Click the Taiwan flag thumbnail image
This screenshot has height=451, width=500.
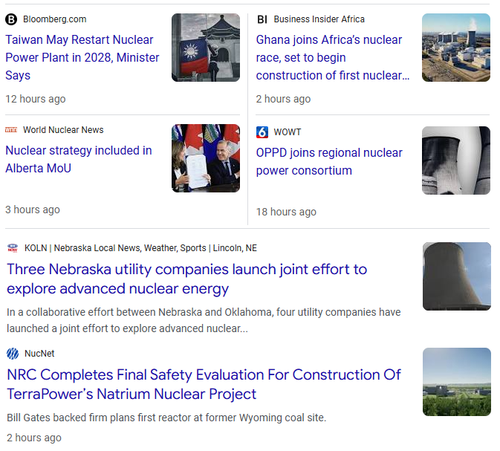pyautogui.click(x=206, y=48)
